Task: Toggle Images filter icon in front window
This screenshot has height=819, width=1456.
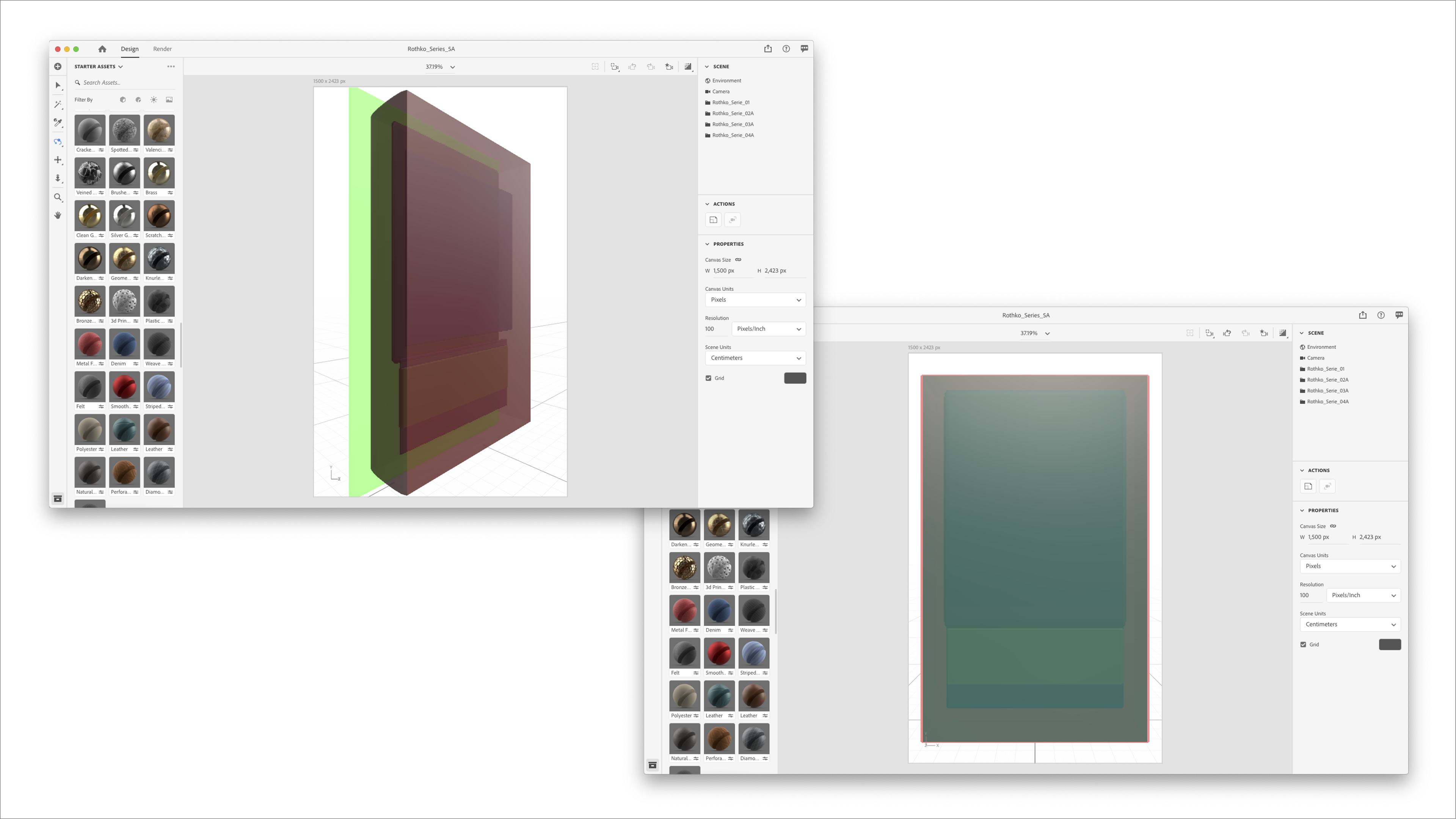Action: [169, 100]
